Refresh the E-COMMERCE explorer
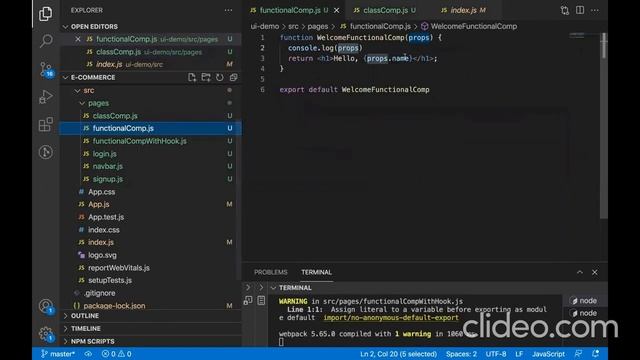The image size is (640, 360). coord(220,78)
